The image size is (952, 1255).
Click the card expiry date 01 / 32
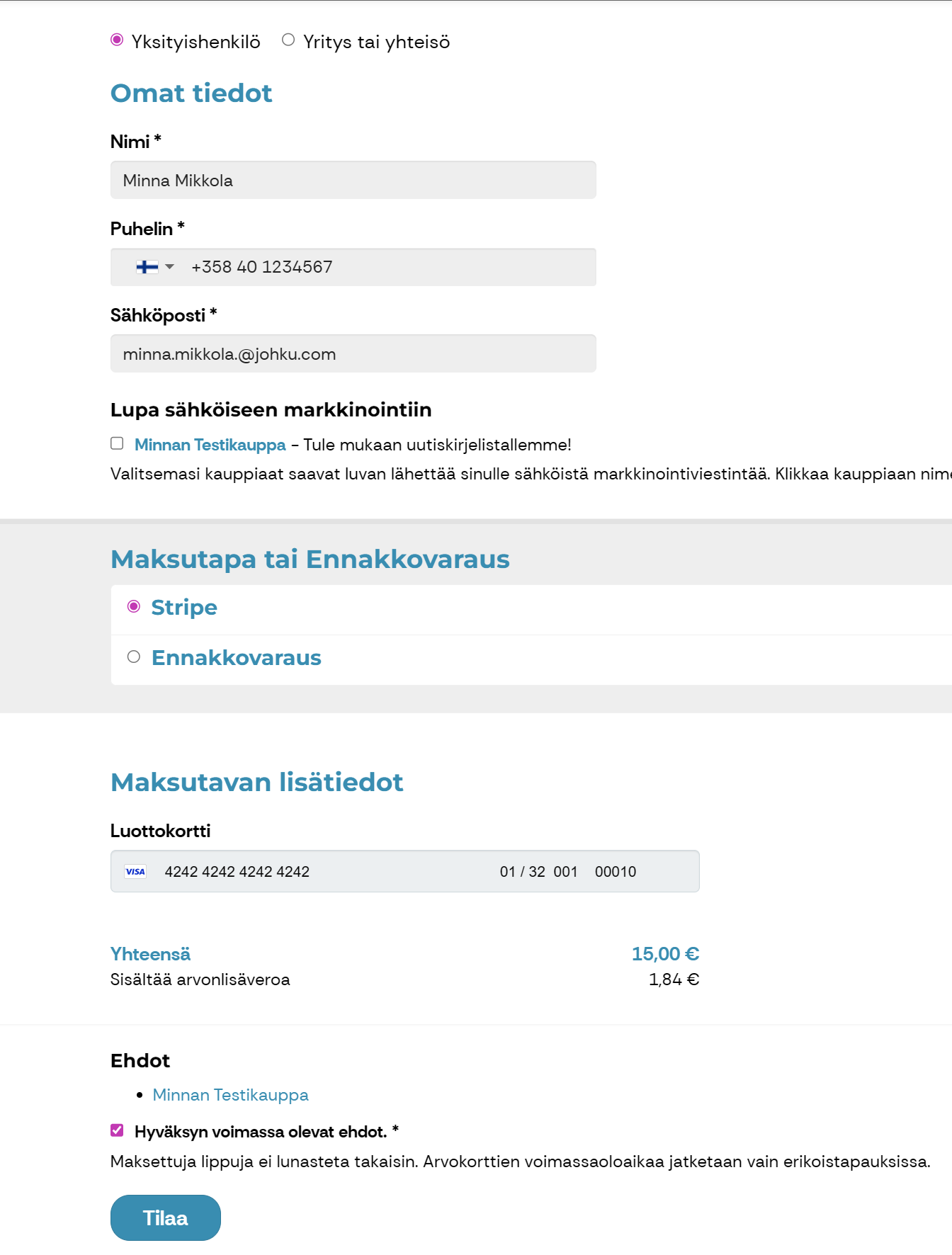(523, 872)
